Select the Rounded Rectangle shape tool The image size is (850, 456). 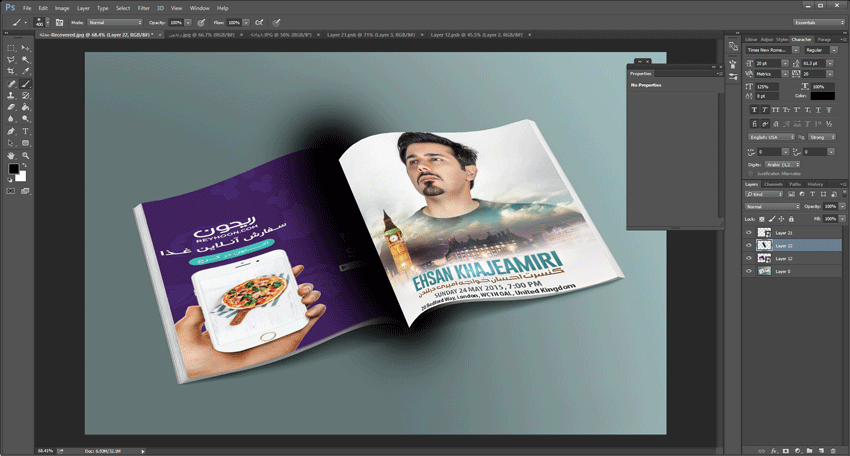point(25,143)
